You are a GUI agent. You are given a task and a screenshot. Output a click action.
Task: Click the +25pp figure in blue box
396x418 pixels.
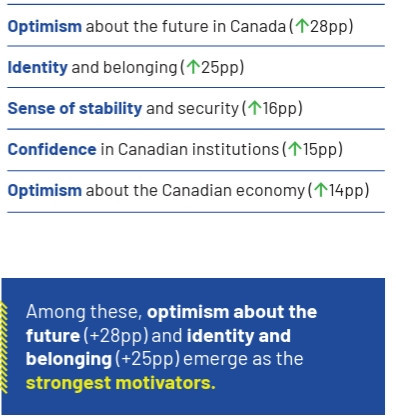[x=148, y=359]
